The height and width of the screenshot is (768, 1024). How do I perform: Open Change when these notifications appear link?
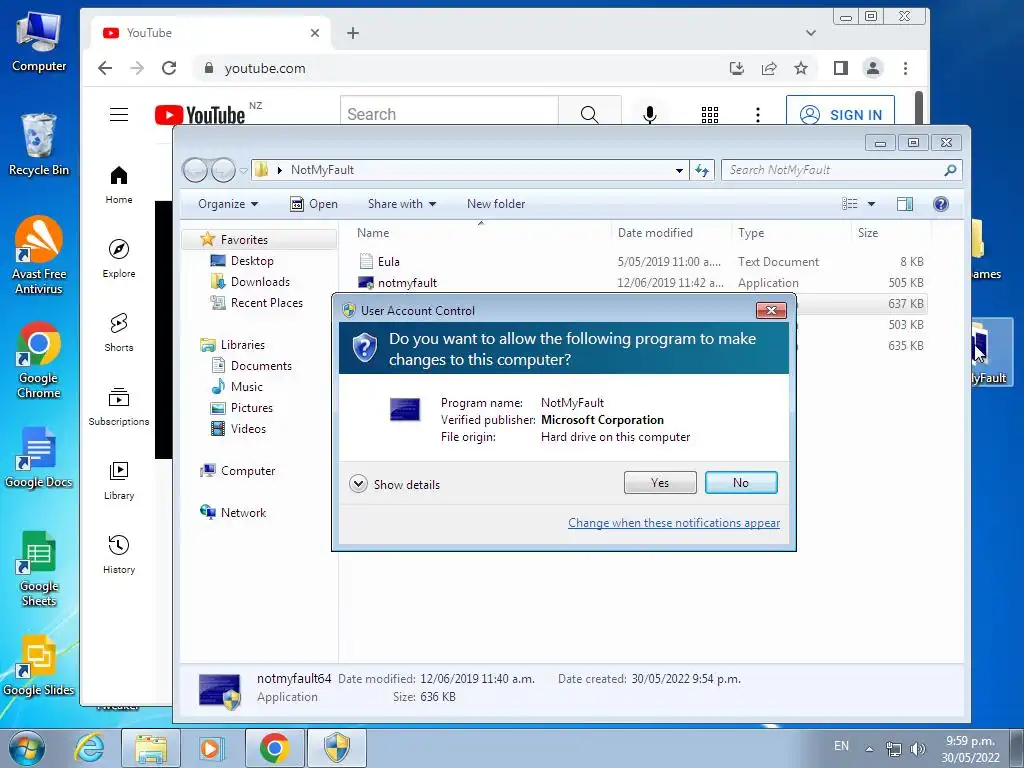coord(673,522)
